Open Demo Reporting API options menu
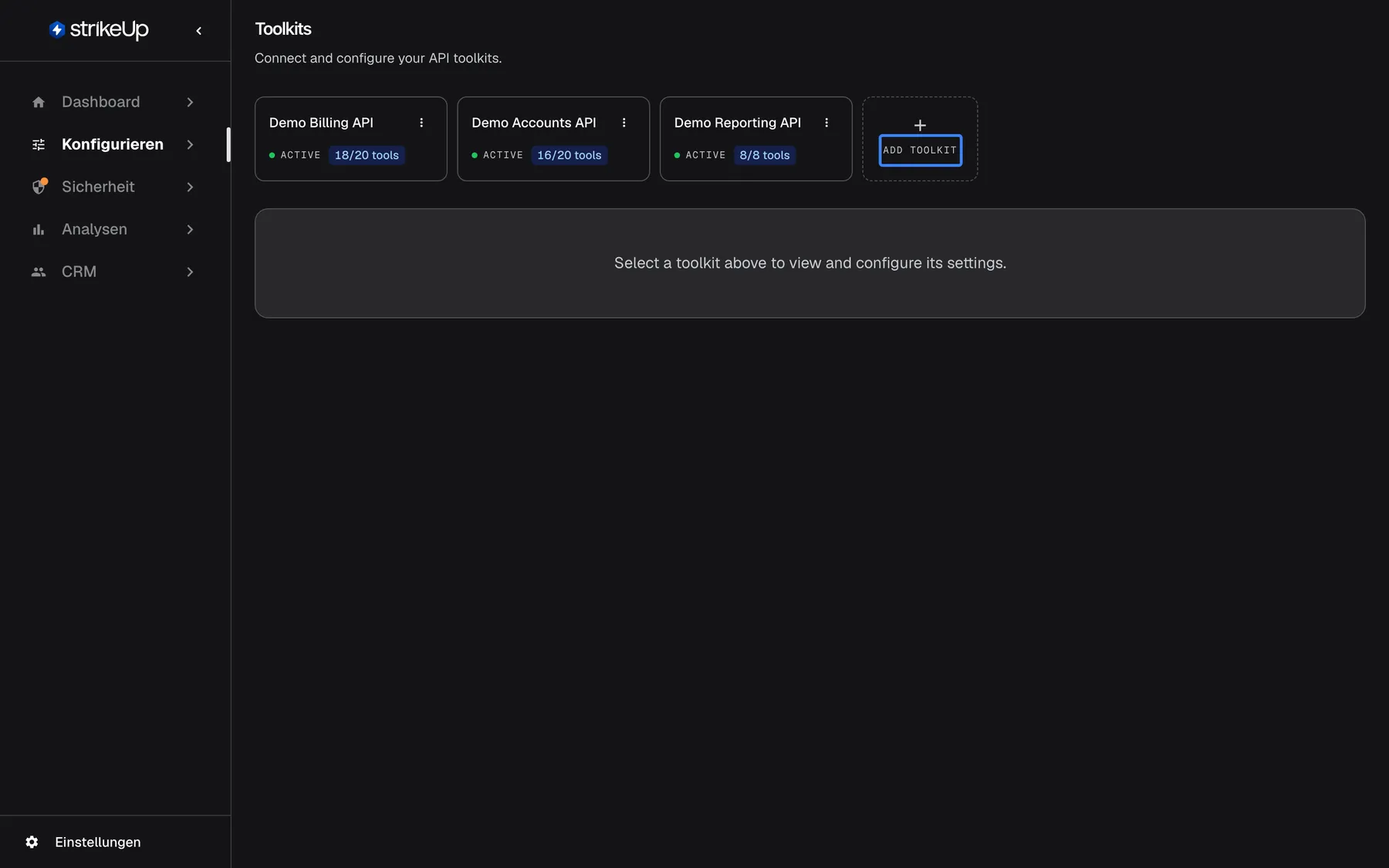The width and height of the screenshot is (1389, 868). pyautogui.click(x=826, y=123)
